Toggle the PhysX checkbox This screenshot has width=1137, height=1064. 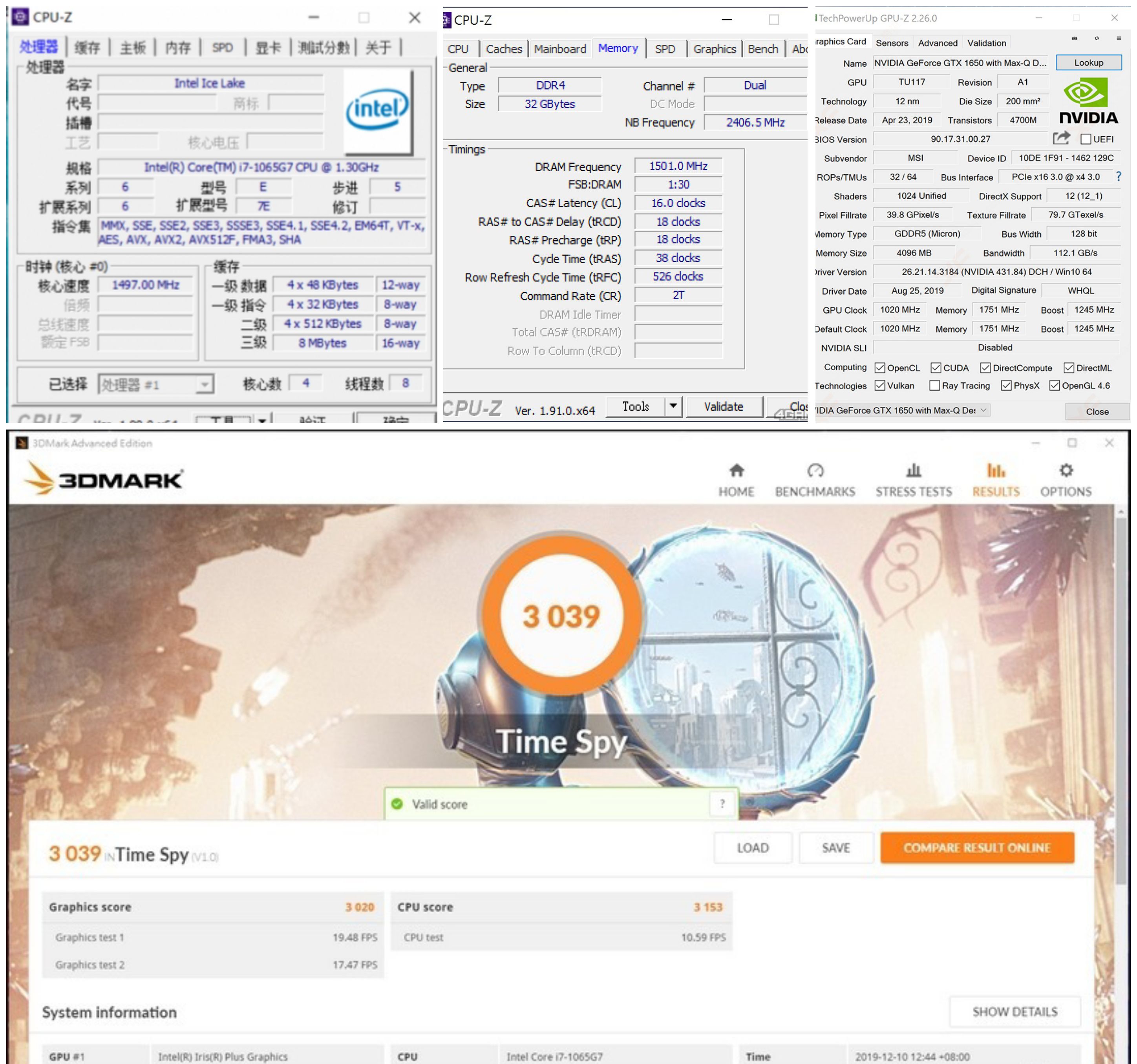point(1006,386)
